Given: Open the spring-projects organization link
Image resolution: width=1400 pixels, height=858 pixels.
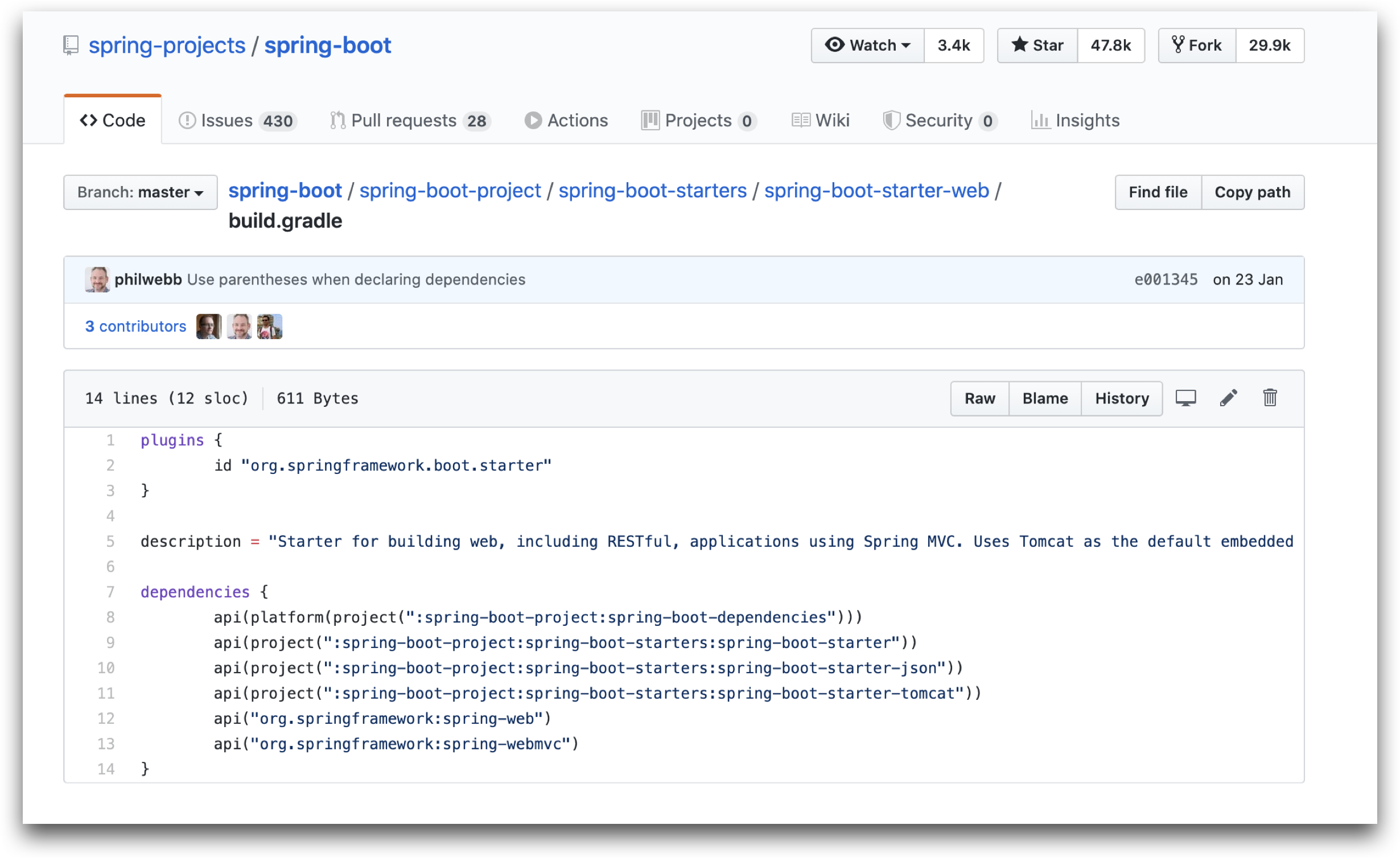Looking at the screenshot, I should [167, 45].
